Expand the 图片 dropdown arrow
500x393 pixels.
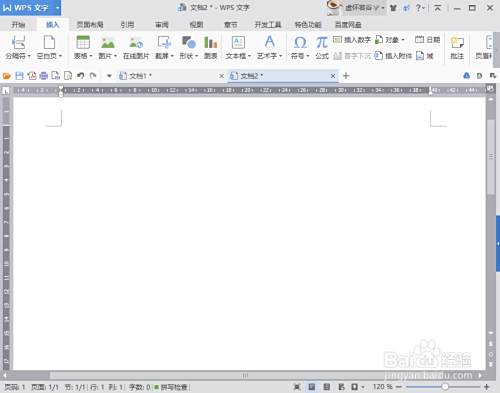[115, 56]
